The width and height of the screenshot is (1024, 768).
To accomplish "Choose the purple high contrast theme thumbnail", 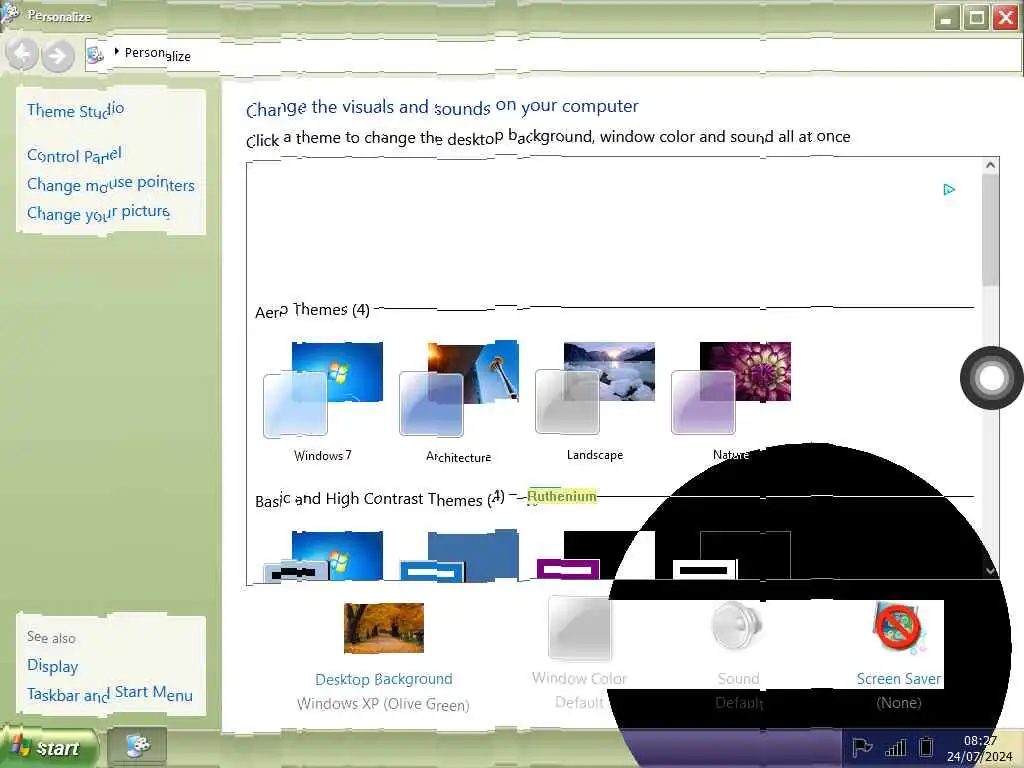I will pos(595,556).
